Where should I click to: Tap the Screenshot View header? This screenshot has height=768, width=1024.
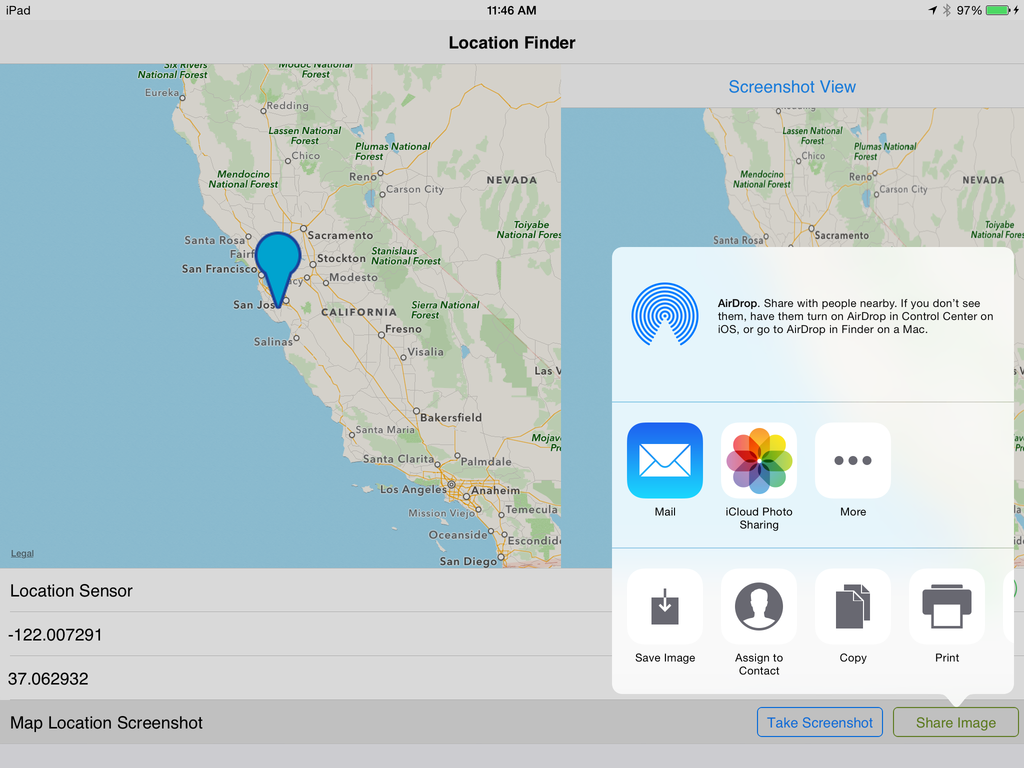[792, 87]
